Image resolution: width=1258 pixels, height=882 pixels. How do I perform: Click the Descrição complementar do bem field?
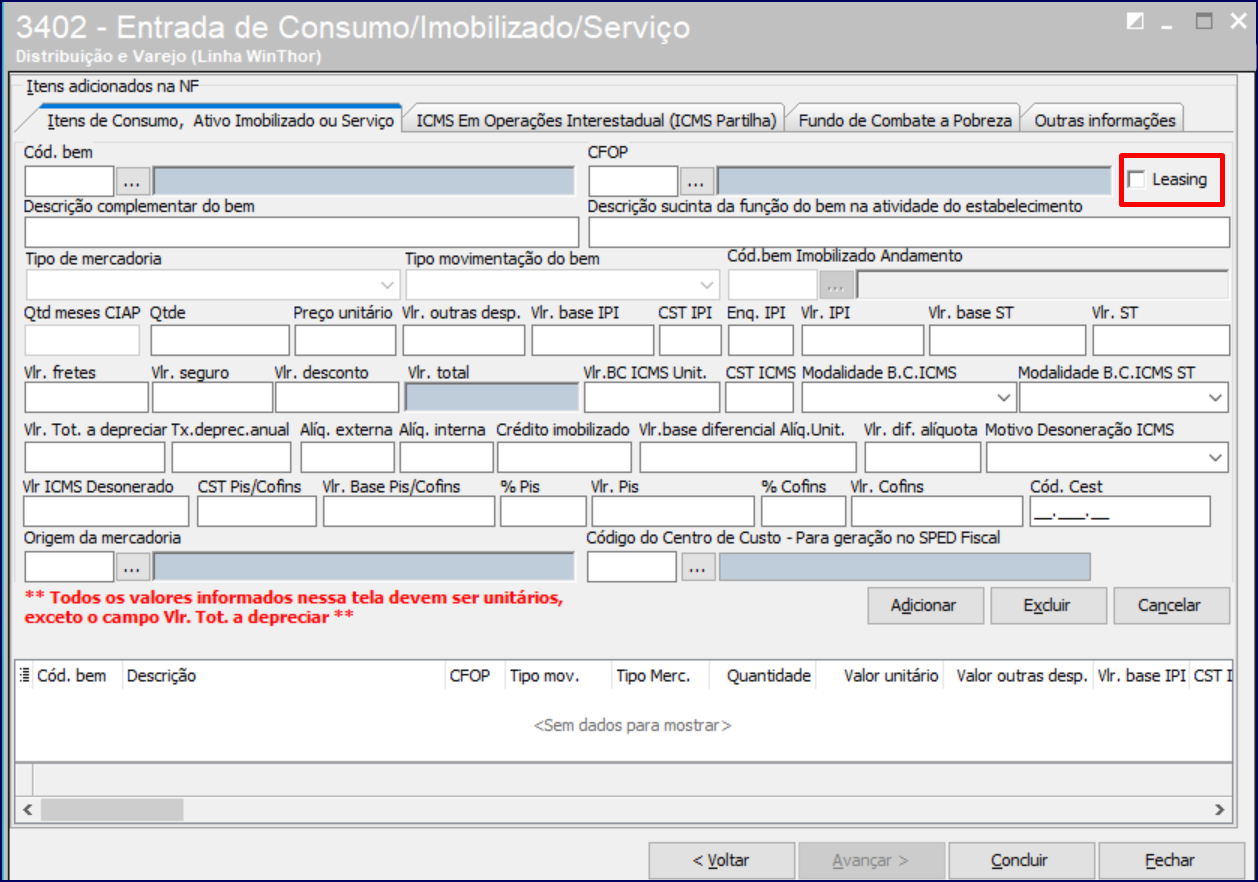click(x=300, y=232)
